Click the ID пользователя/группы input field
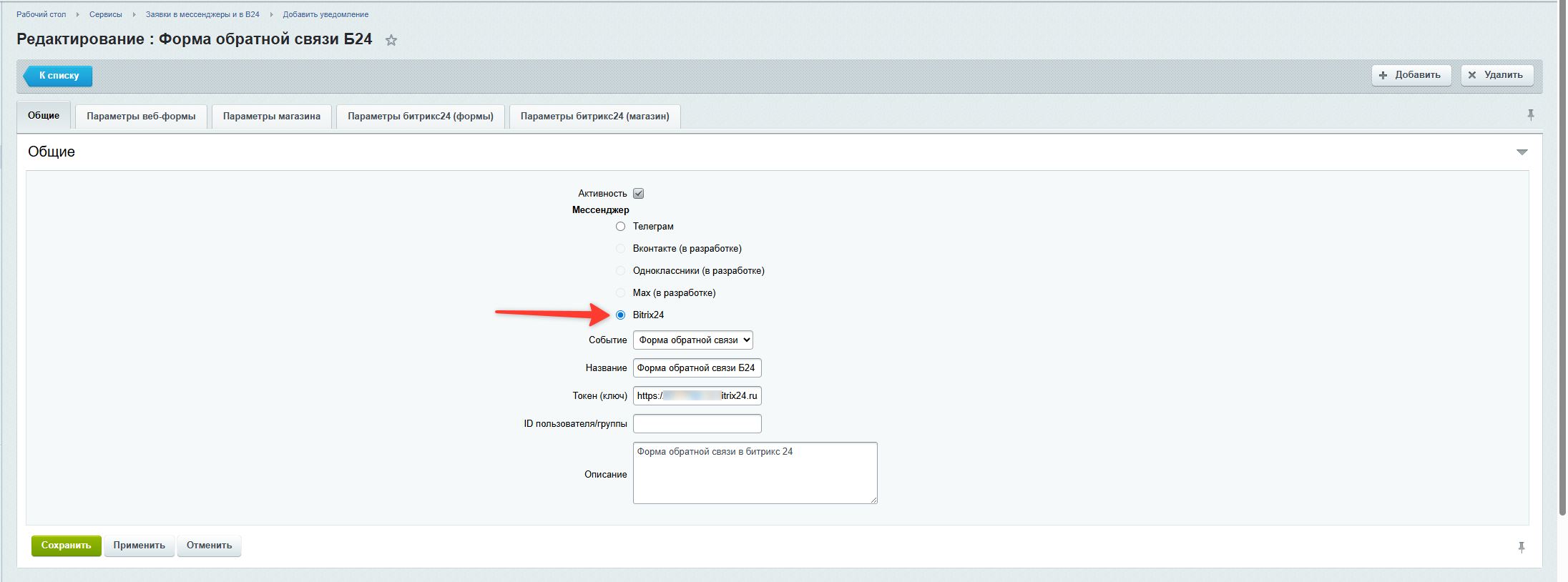Image resolution: width=1568 pixels, height=582 pixels. tap(697, 424)
